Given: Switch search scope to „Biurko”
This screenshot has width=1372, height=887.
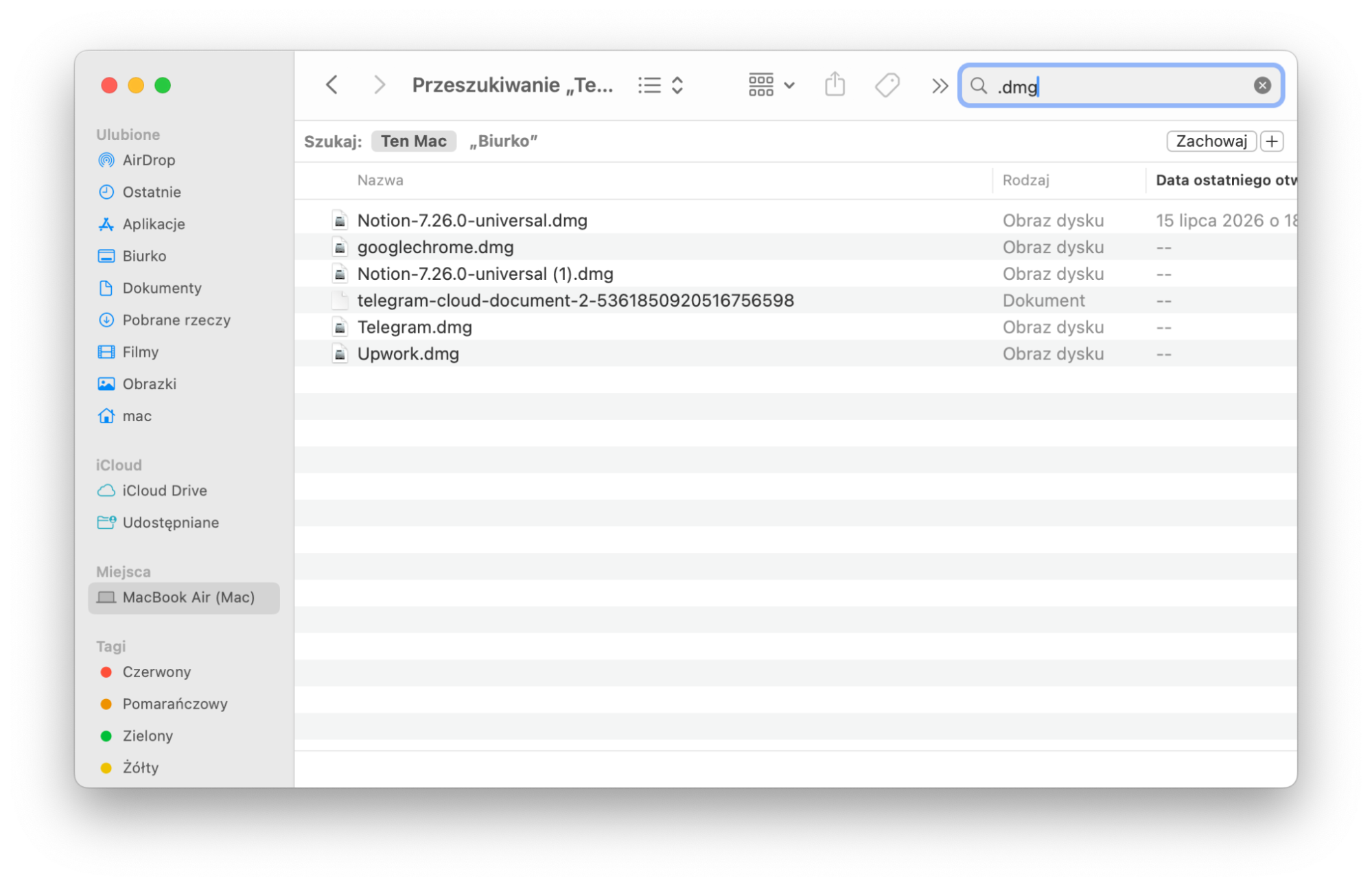Looking at the screenshot, I should pos(503,141).
